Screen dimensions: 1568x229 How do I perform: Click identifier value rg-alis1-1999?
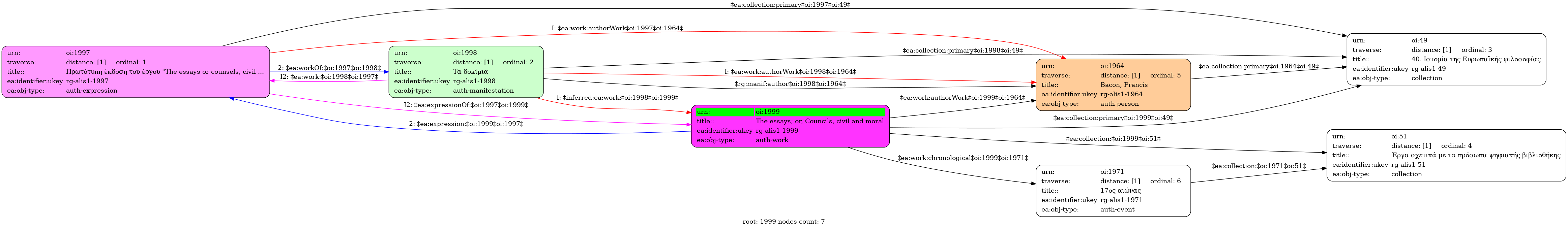click(777, 131)
